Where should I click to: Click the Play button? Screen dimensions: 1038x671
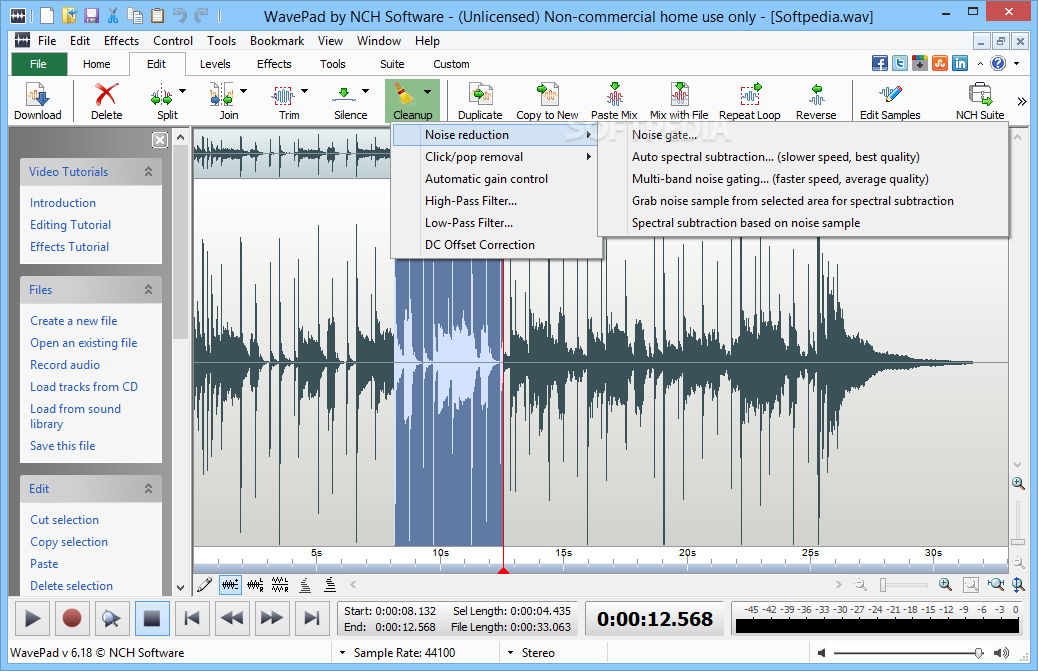click(32, 619)
